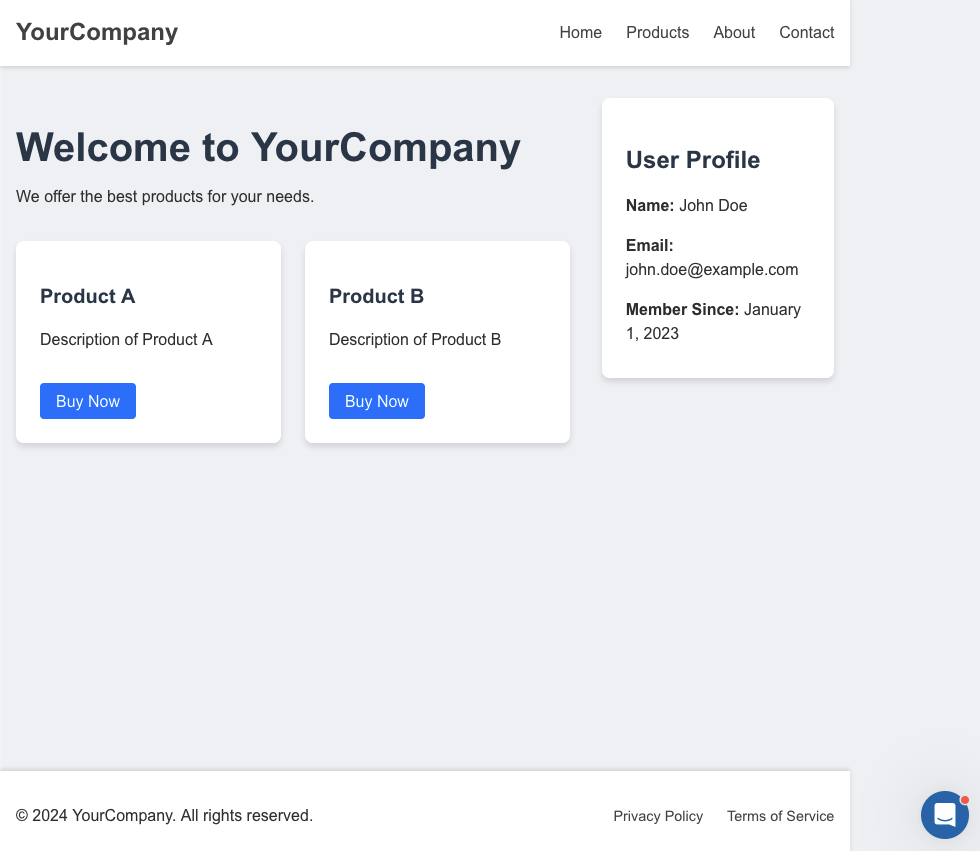Click the Product A card title
Viewport: 980px width, 851px height.
click(88, 296)
